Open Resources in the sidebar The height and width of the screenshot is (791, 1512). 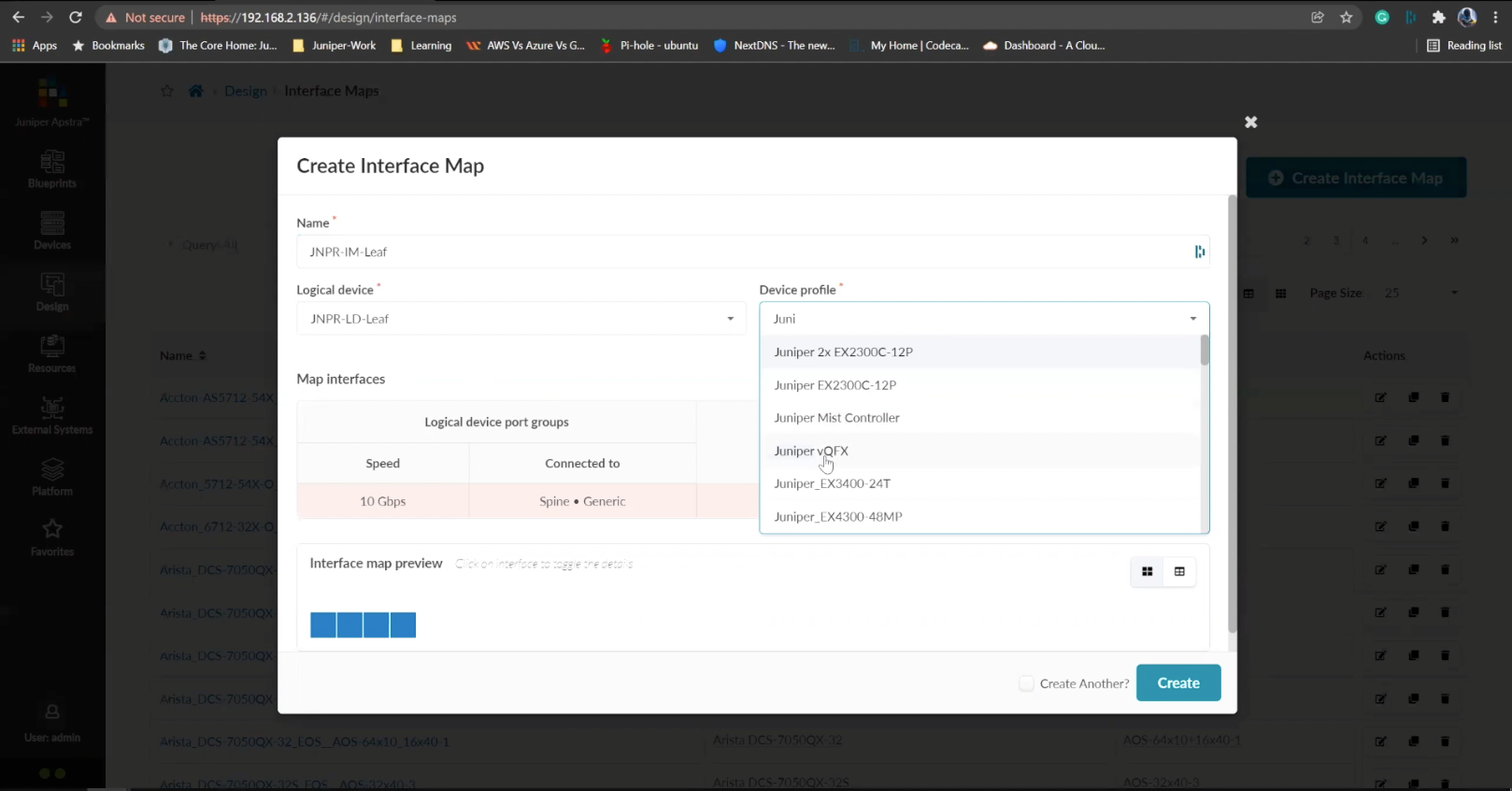[x=52, y=354]
